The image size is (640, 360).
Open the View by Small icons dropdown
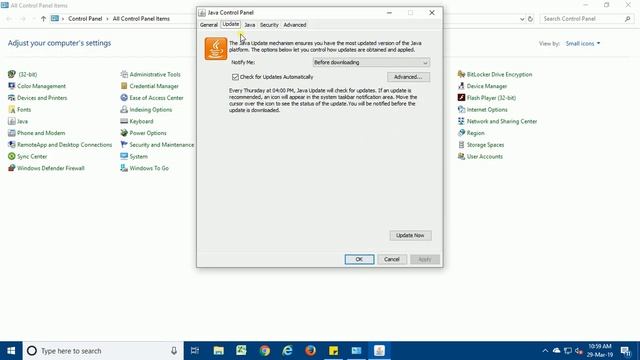pyautogui.click(x=583, y=43)
